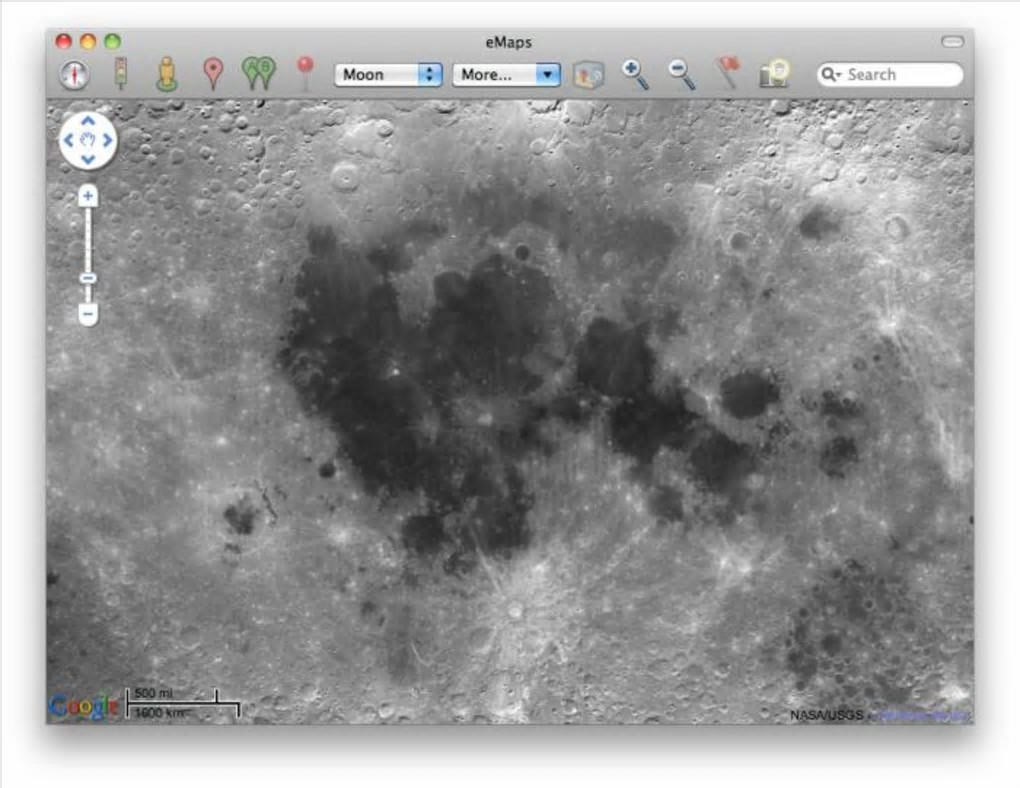Pan the map up with the arrow
This screenshot has width=1020, height=788.
[88, 121]
